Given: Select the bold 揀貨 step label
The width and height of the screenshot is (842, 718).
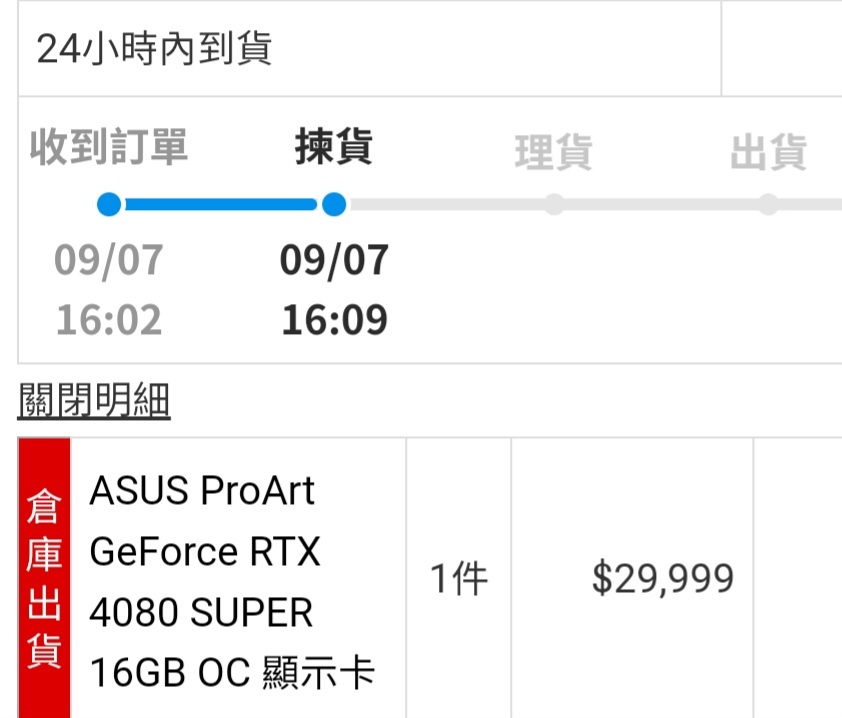Looking at the screenshot, I should pyautogui.click(x=334, y=147).
